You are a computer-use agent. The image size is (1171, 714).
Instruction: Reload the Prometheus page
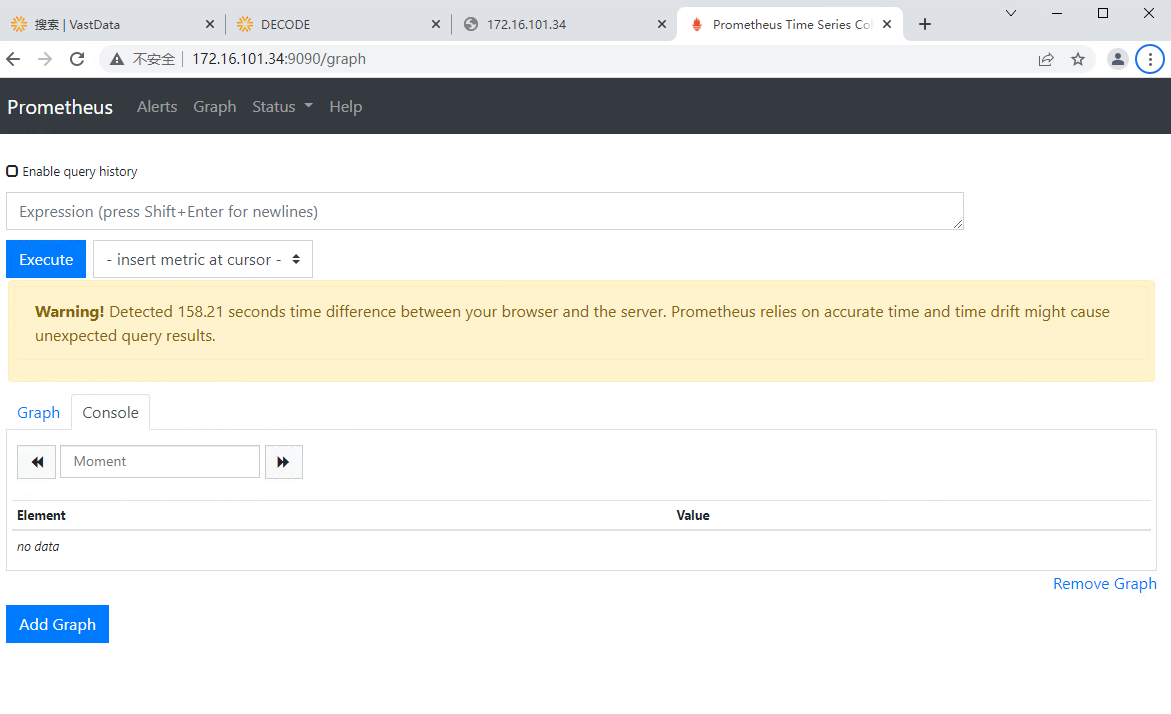pos(77,59)
